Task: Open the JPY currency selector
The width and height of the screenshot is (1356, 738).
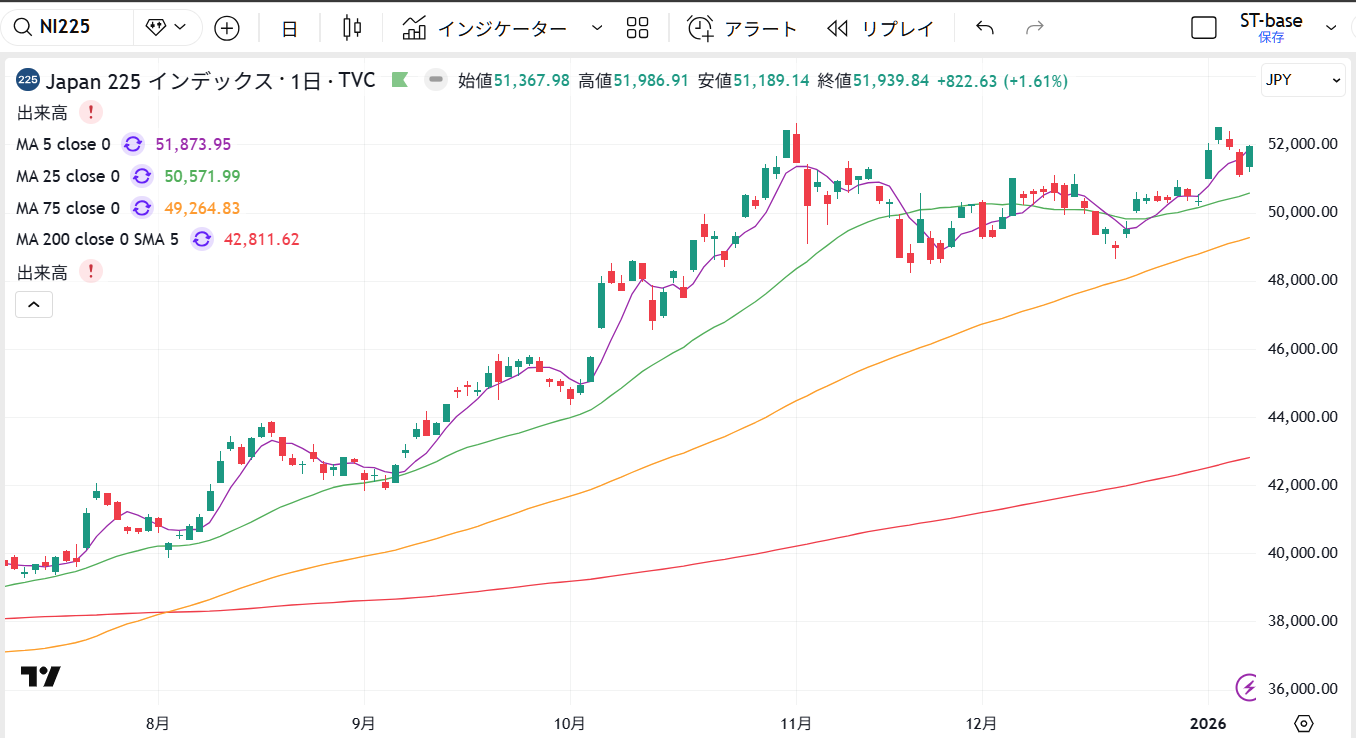Action: (1303, 80)
